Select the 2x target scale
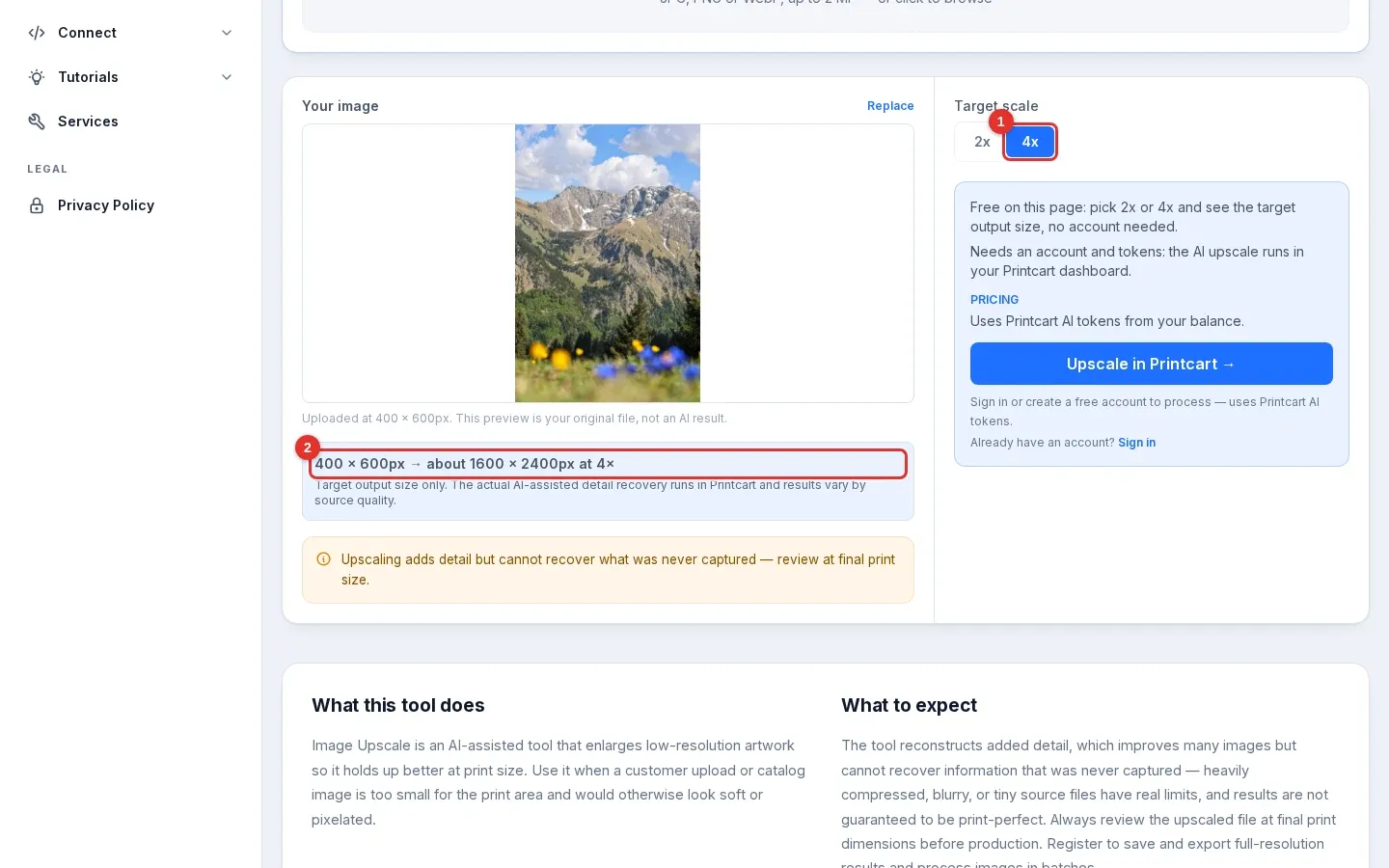The image size is (1389, 868). [x=982, y=142]
